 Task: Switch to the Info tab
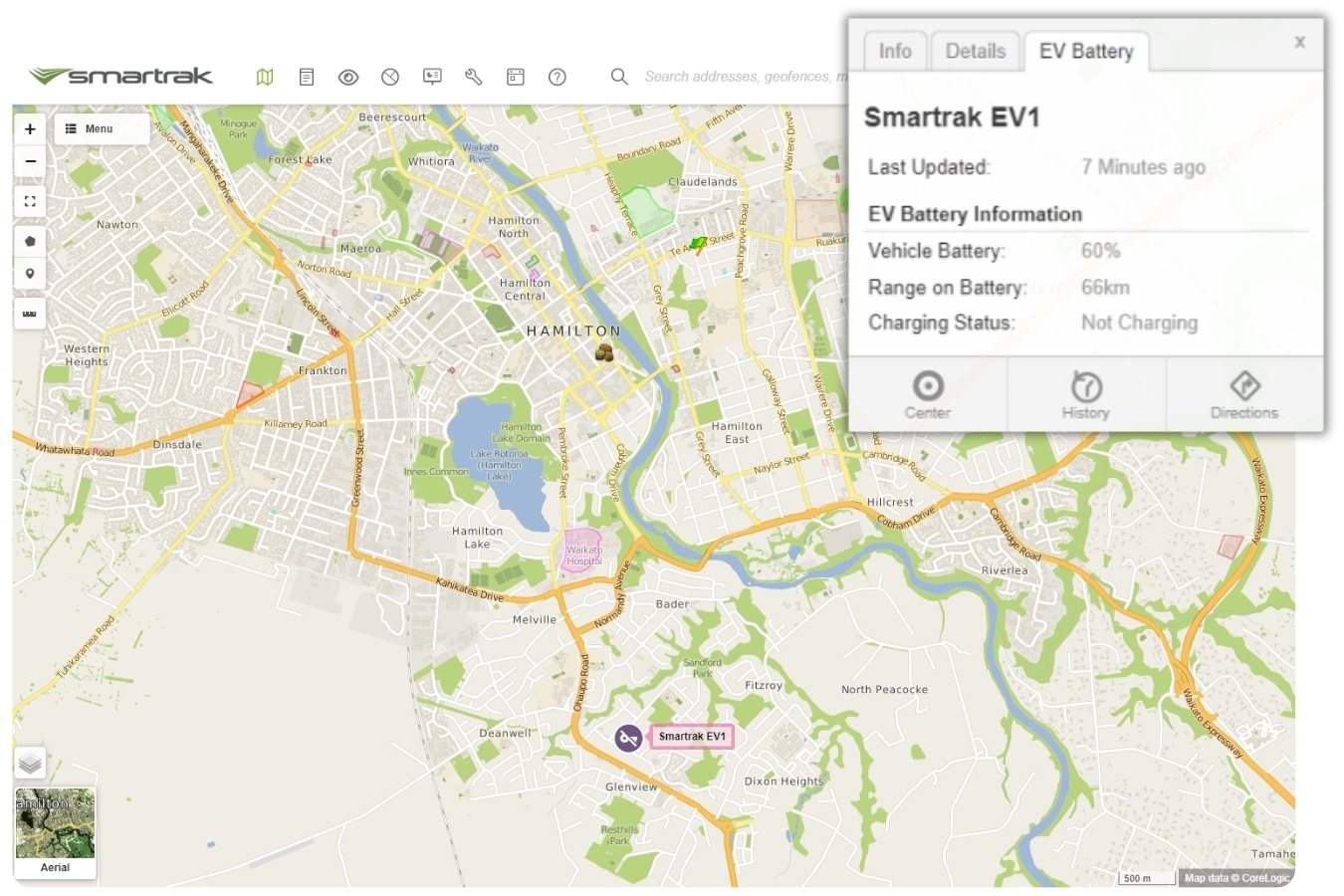[x=895, y=51]
